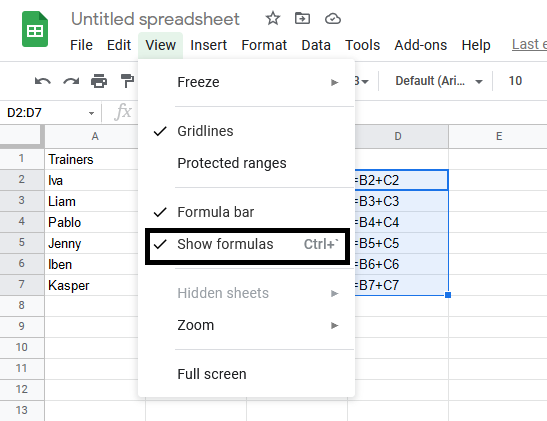Open the Default (Arial) font dropdown
This screenshot has height=421, width=547.
point(439,81)
